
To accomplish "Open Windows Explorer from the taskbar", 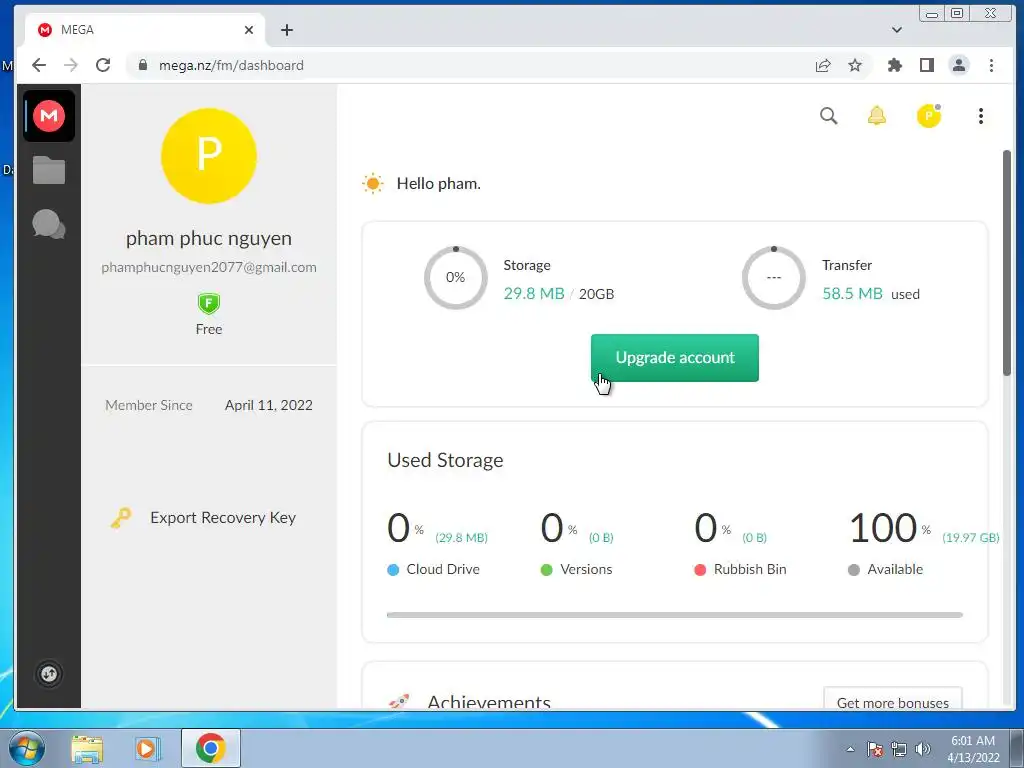I will tap(87, 749).
